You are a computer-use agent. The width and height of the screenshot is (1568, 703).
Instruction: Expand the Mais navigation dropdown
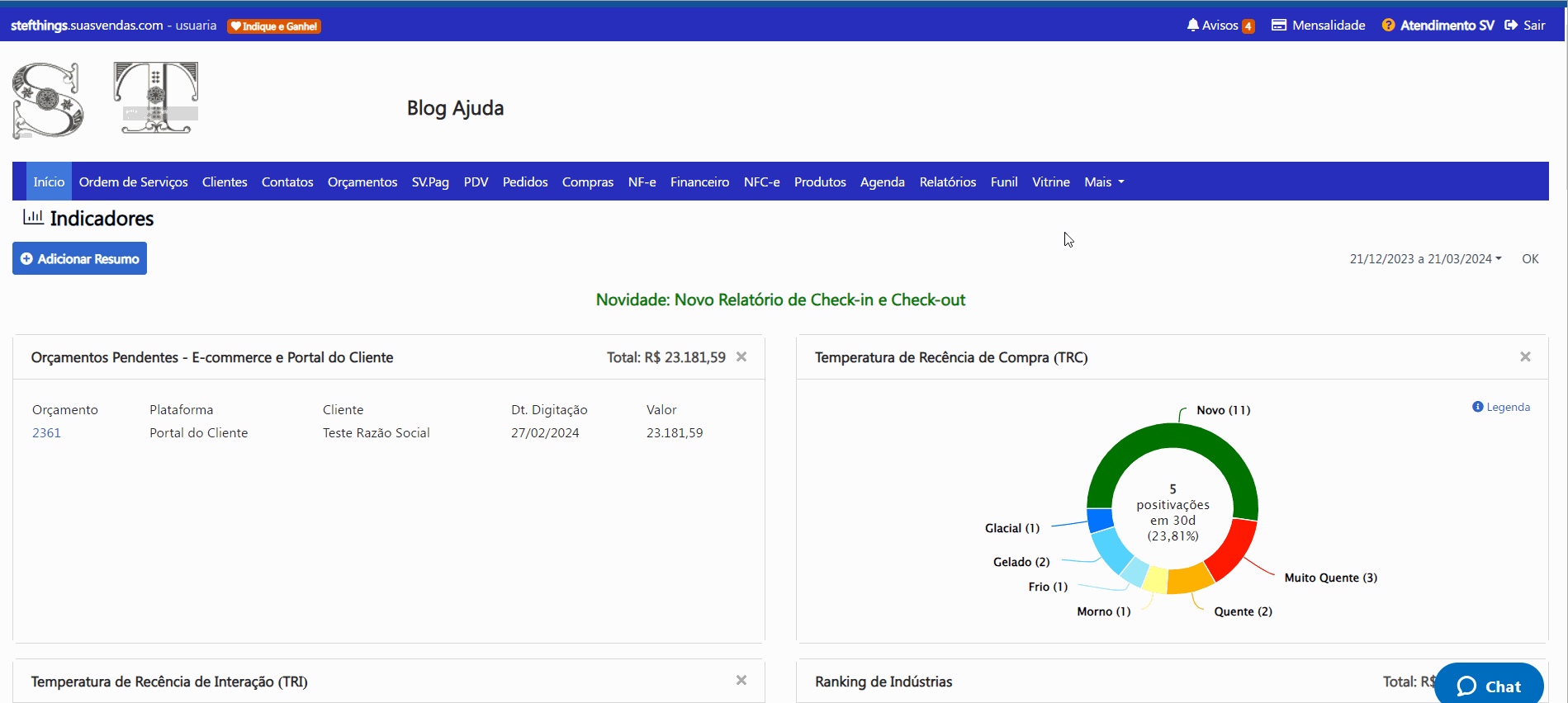tap(1104, 182)
